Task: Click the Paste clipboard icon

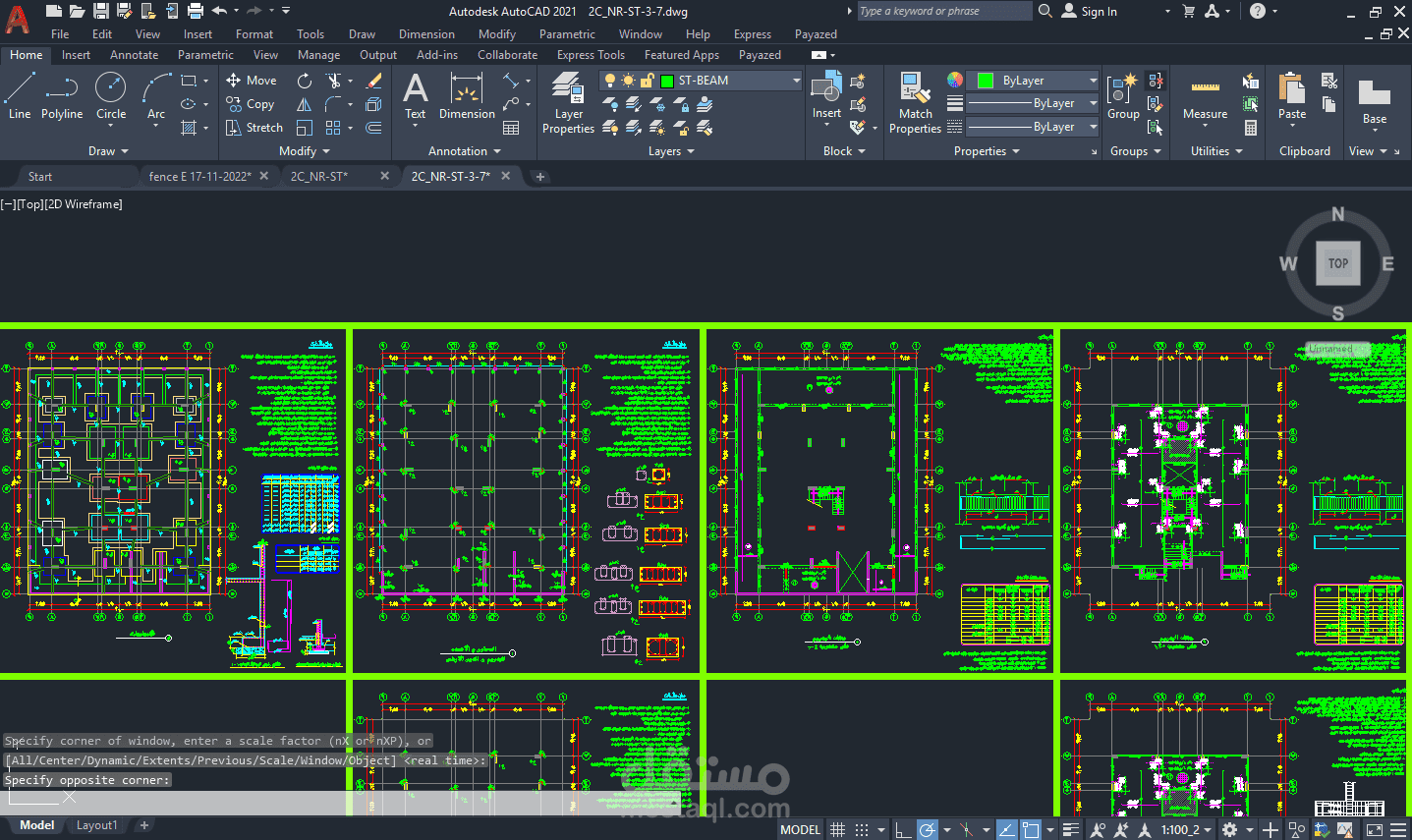Action: (1292, 95)
